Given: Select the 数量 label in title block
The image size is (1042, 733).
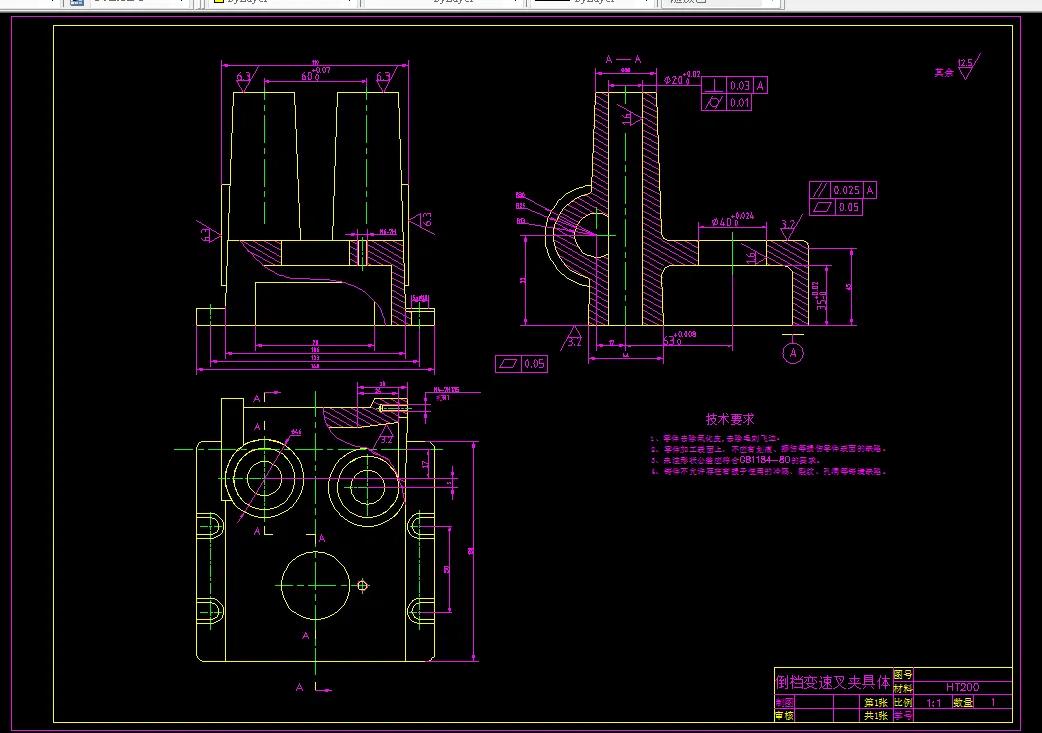Looking at the screenshot, I should click(963, 702).
